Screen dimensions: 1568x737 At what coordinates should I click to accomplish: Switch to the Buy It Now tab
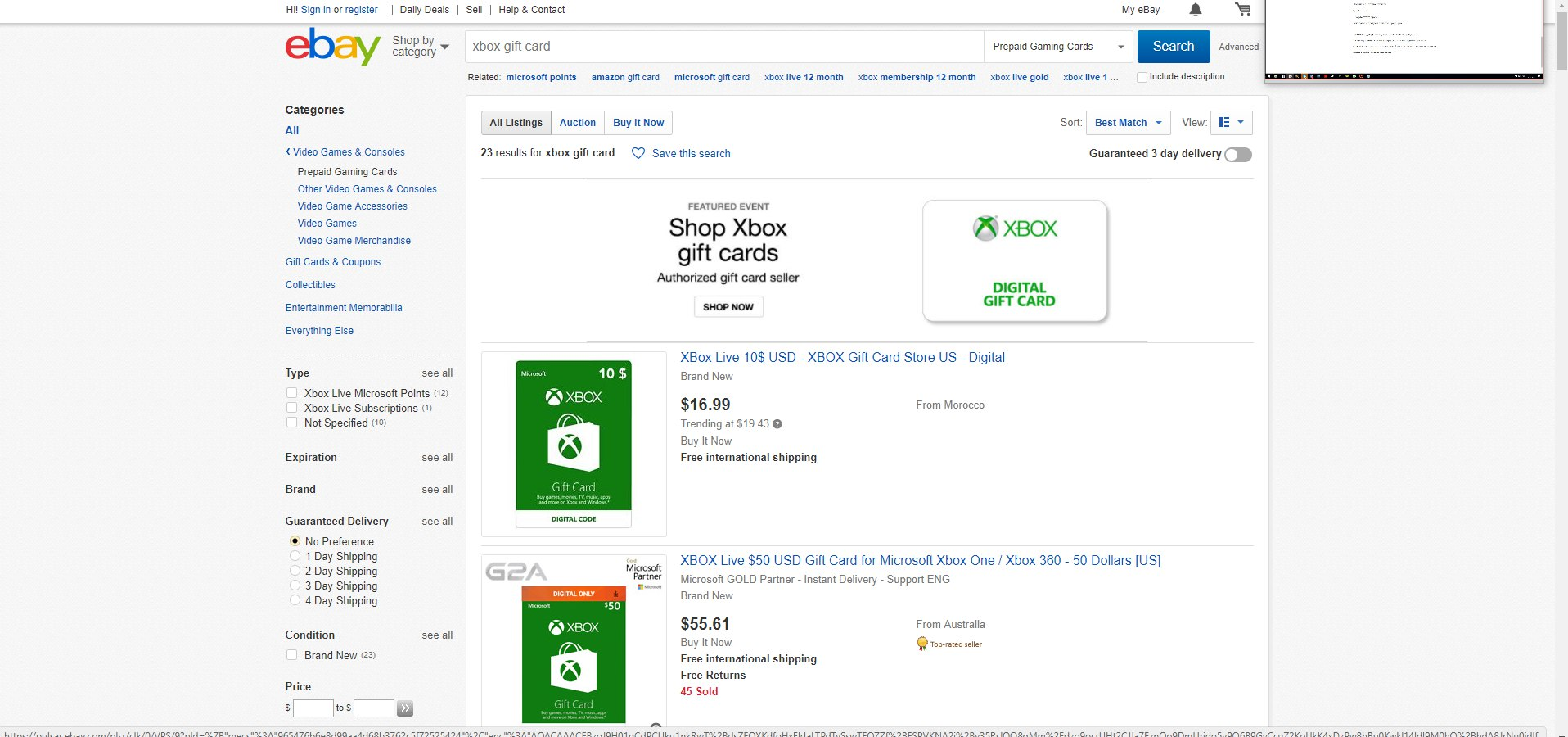638,123
